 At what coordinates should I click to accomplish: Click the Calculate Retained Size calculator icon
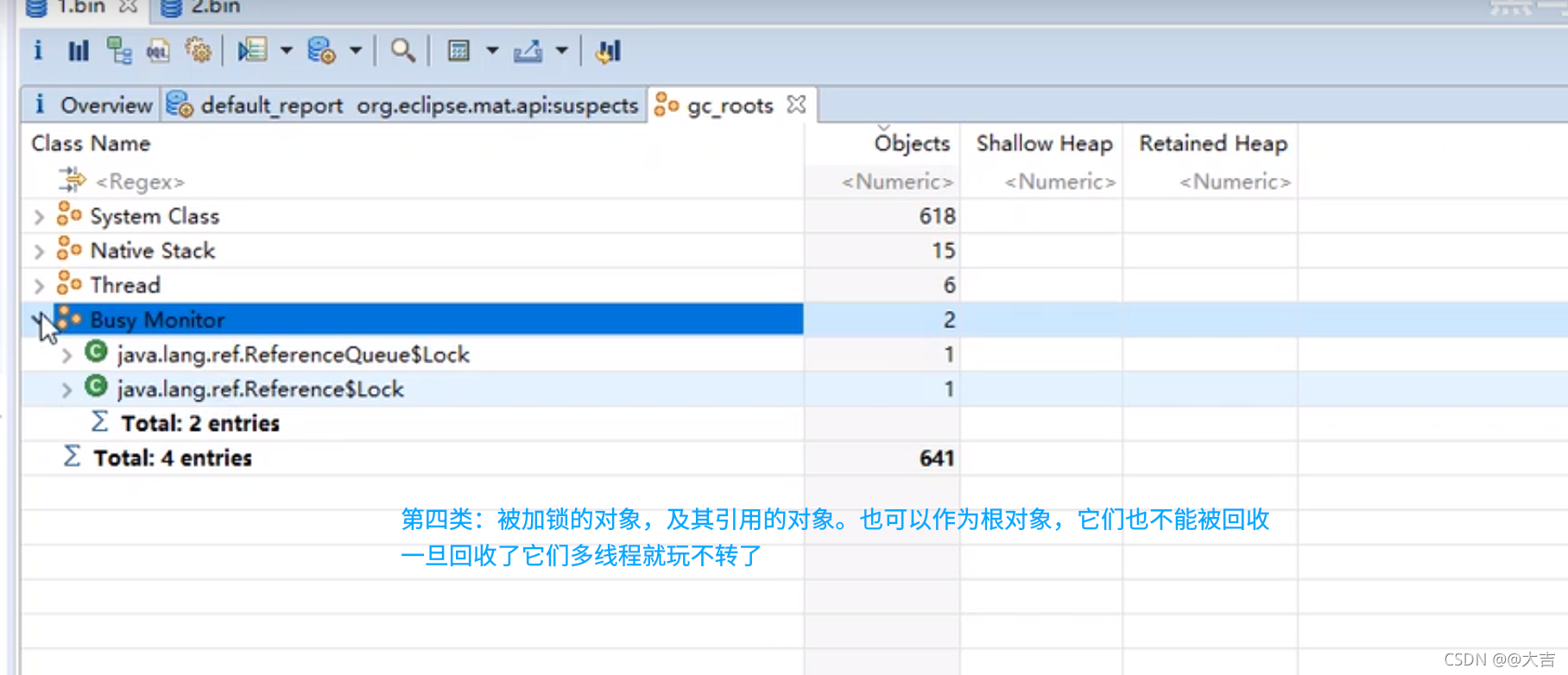point(458,51)
